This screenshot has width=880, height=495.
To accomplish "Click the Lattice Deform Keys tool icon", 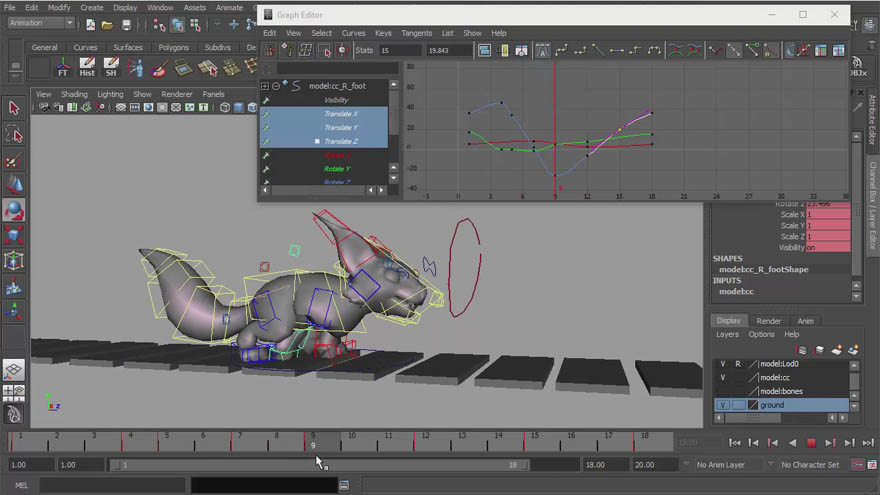I will point(305,51).
